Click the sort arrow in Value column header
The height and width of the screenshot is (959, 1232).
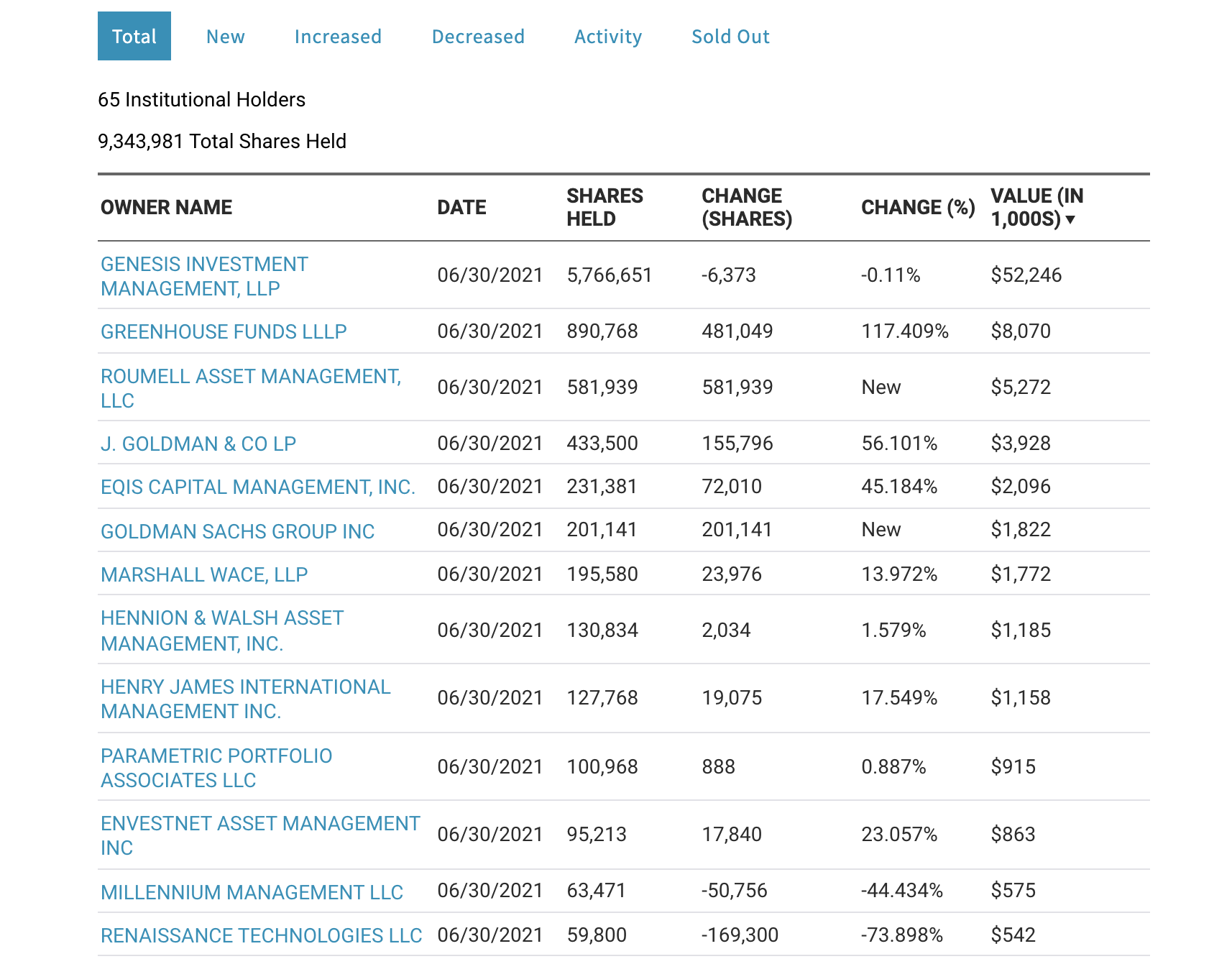[1070, 219]
